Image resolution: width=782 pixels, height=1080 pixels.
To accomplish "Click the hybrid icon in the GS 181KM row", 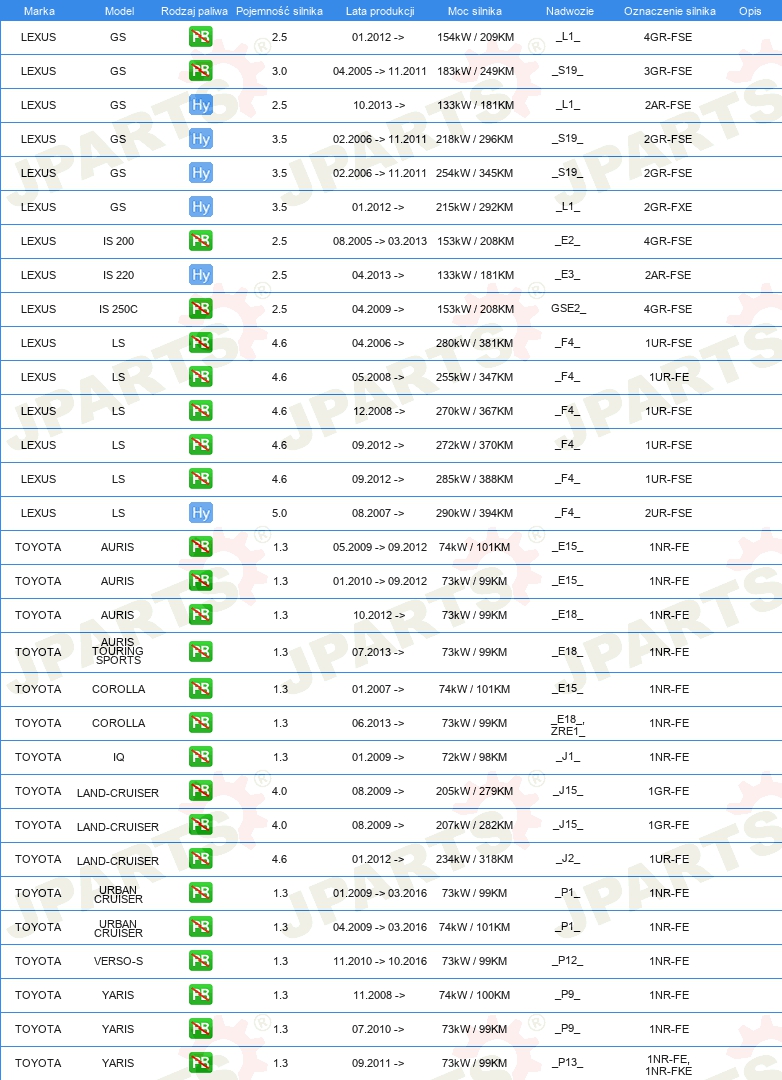I will point(200,105).
